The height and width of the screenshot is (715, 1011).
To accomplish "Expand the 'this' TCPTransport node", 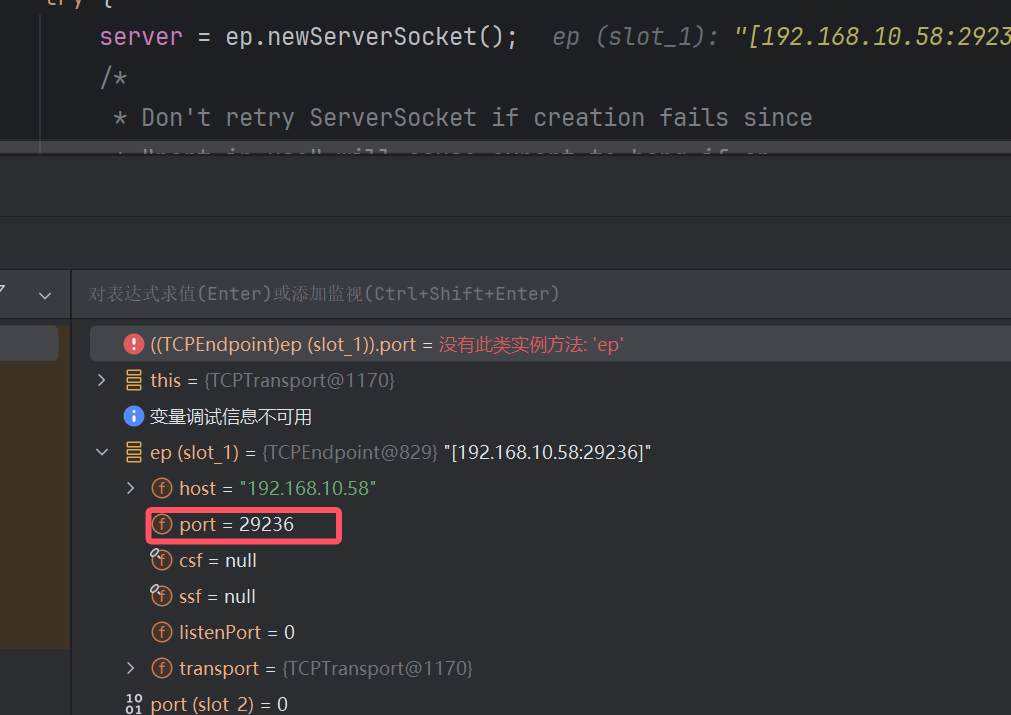I will pos(101,380).
